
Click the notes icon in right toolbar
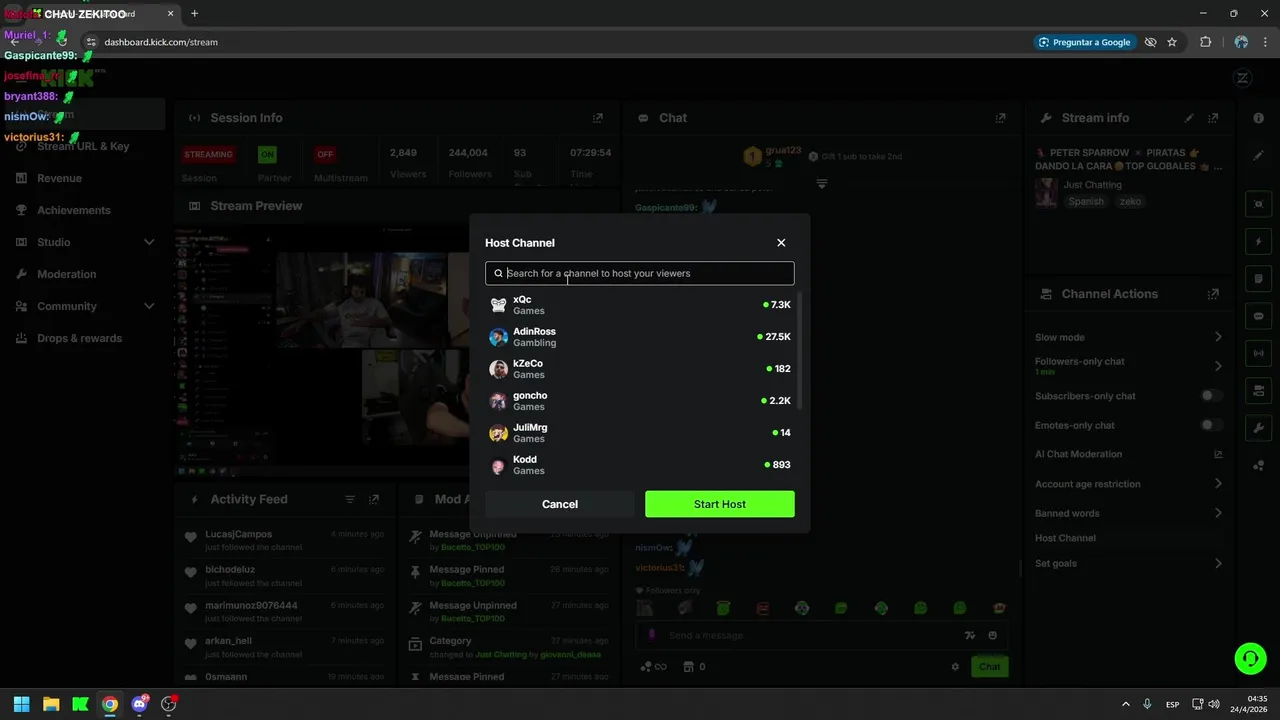1258,278
